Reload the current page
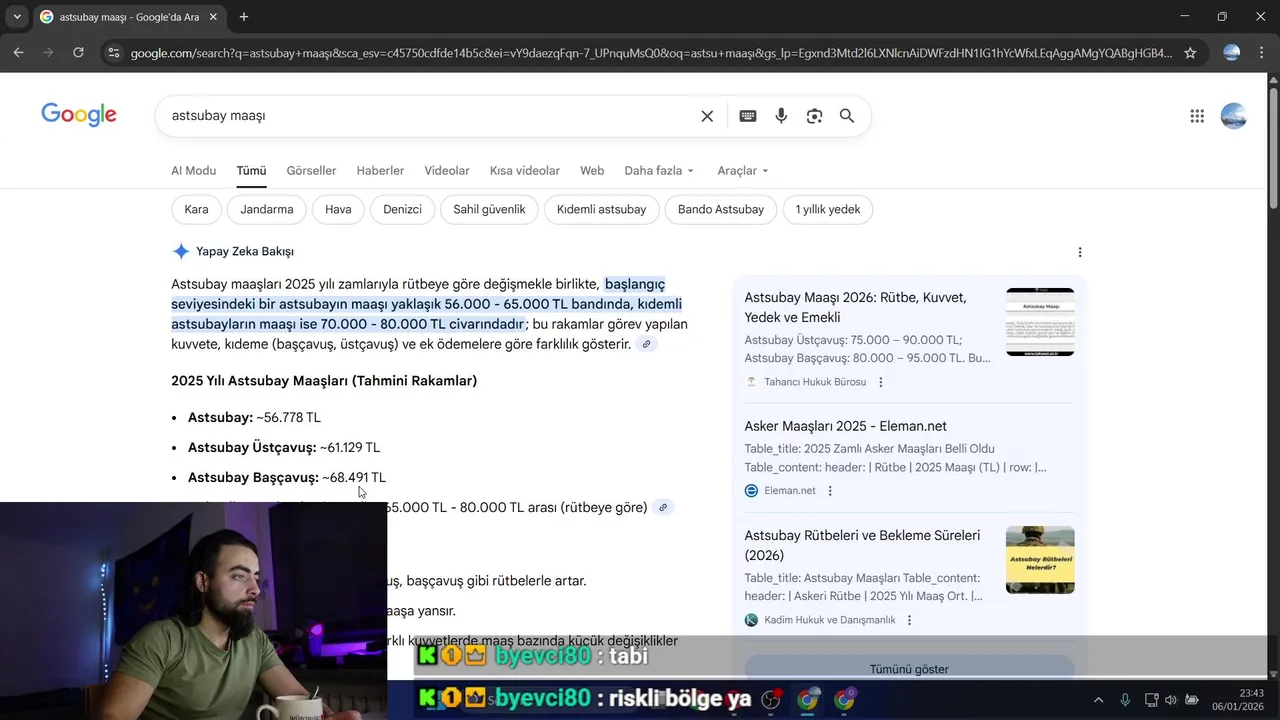Screen dimensions: 1280x720 [78, 53]
